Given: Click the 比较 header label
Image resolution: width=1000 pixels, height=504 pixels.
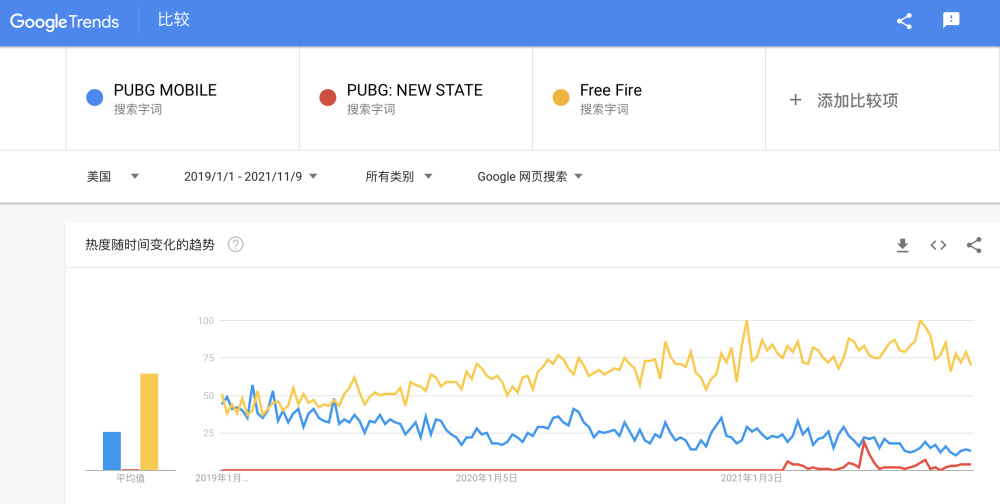Looking at the screenshot, I should [x=173, y=21].
